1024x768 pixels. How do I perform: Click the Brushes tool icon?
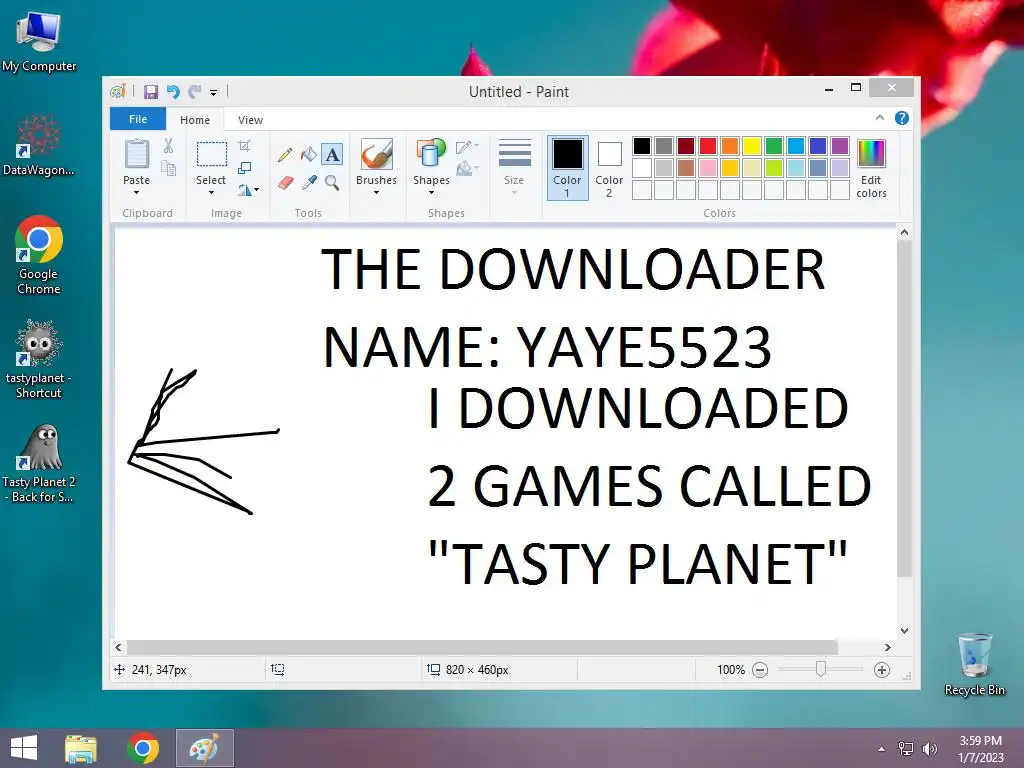coord(376,155)
